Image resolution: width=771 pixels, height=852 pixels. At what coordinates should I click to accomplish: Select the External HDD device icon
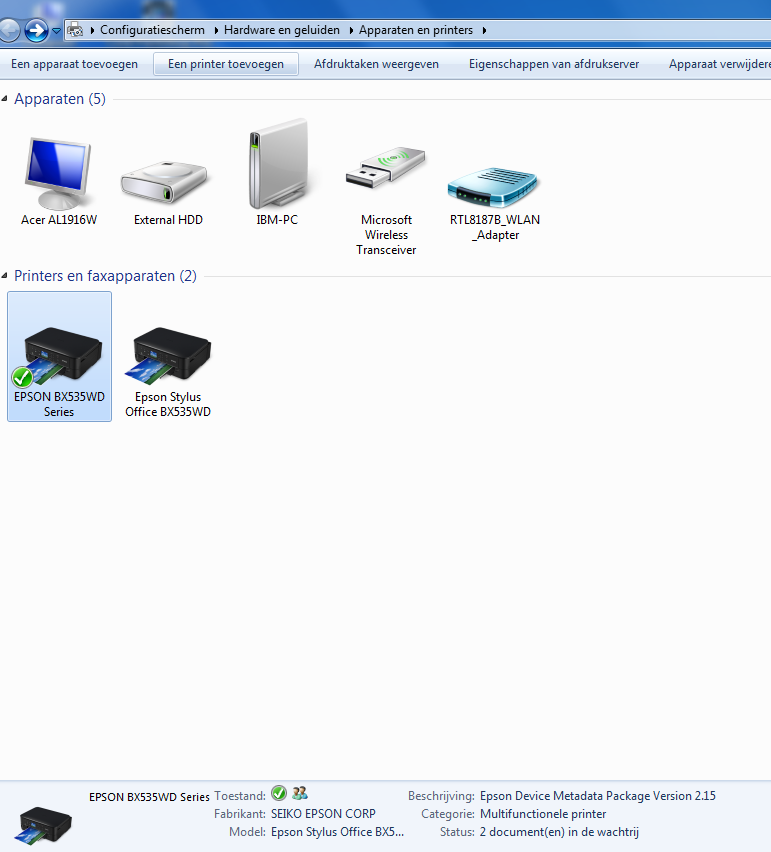165,182
